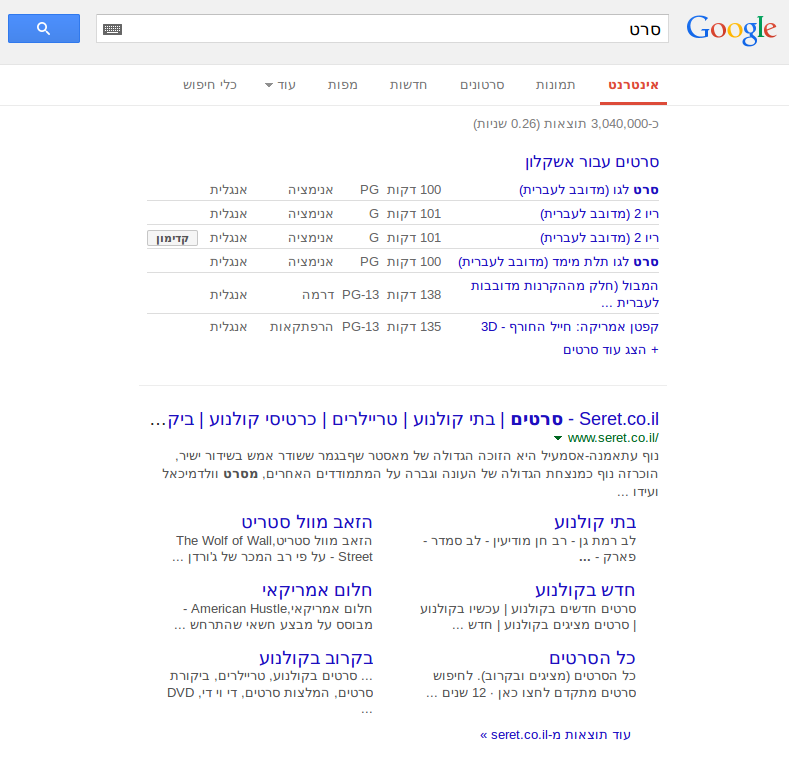Open the first ריו 2 (מדובב לעברית) link
Image resolution: width=789 pixels, height=760 pixels.
pyautogui.click(x=599, y=214)
